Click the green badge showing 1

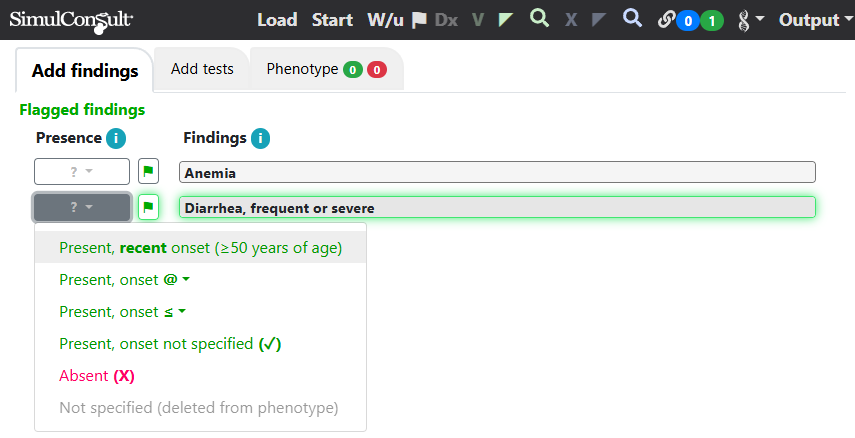click(712, 21)
